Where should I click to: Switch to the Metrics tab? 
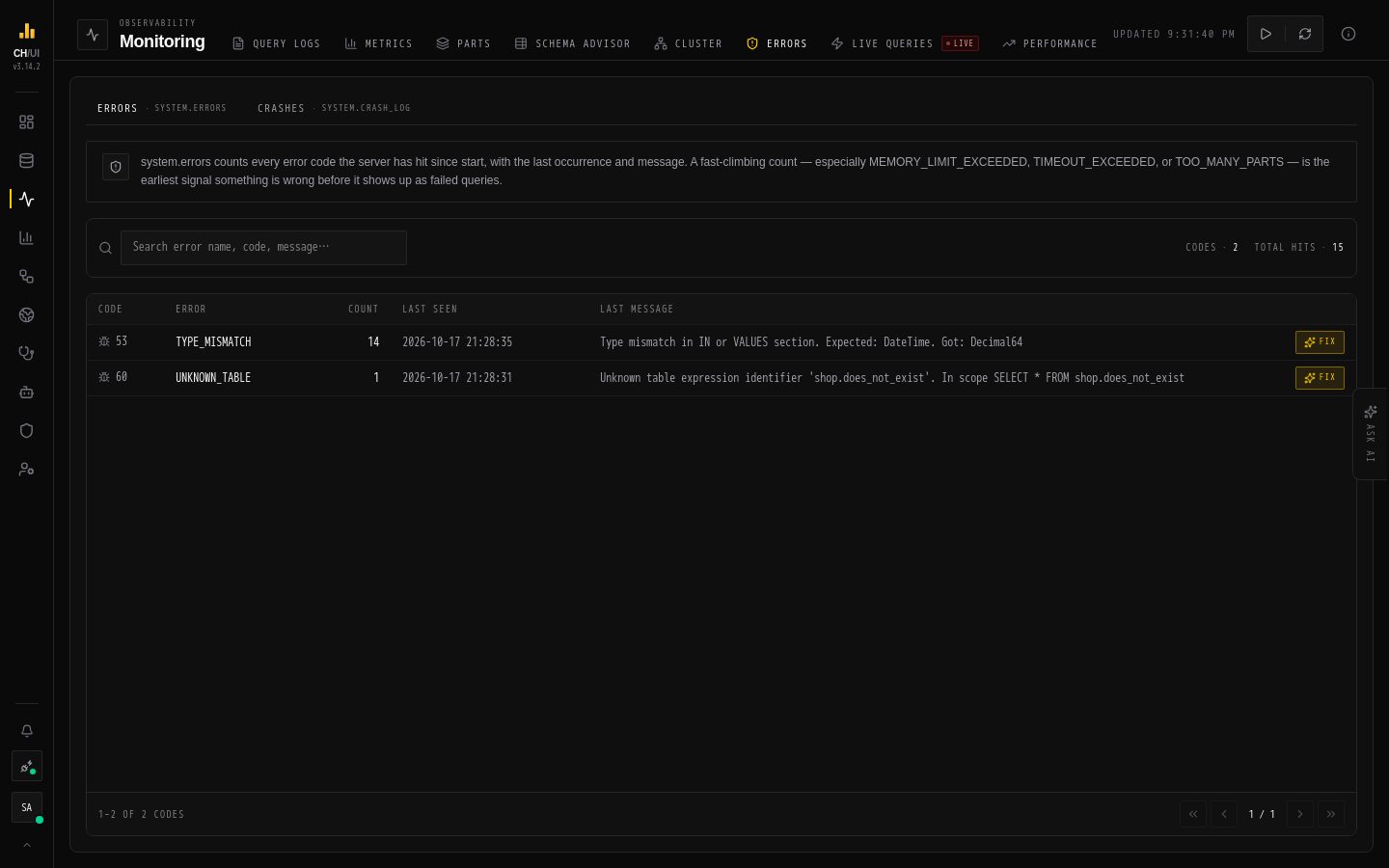point(378,43)
